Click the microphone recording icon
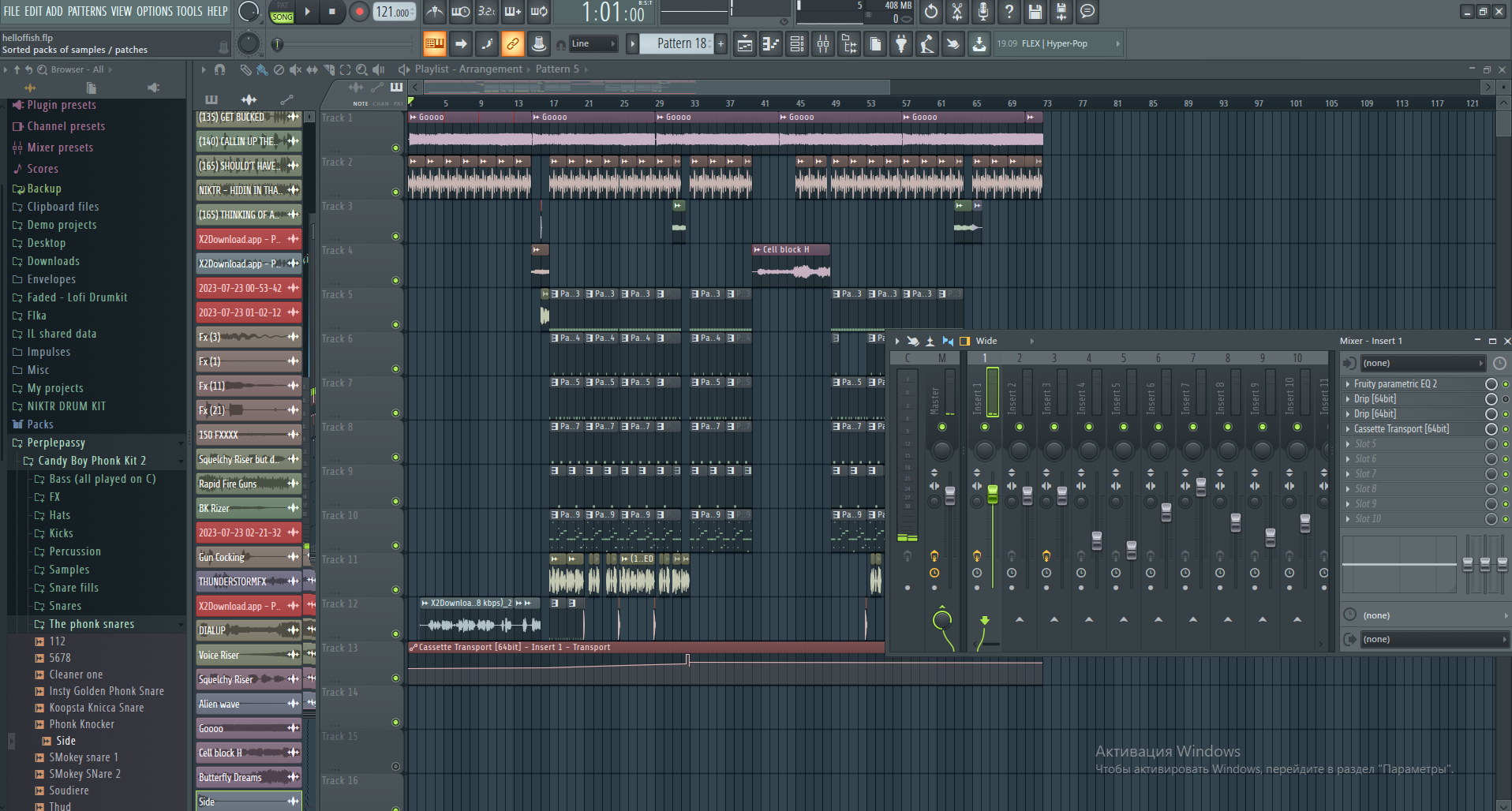 pyautogui.click(x=983, y=12)
